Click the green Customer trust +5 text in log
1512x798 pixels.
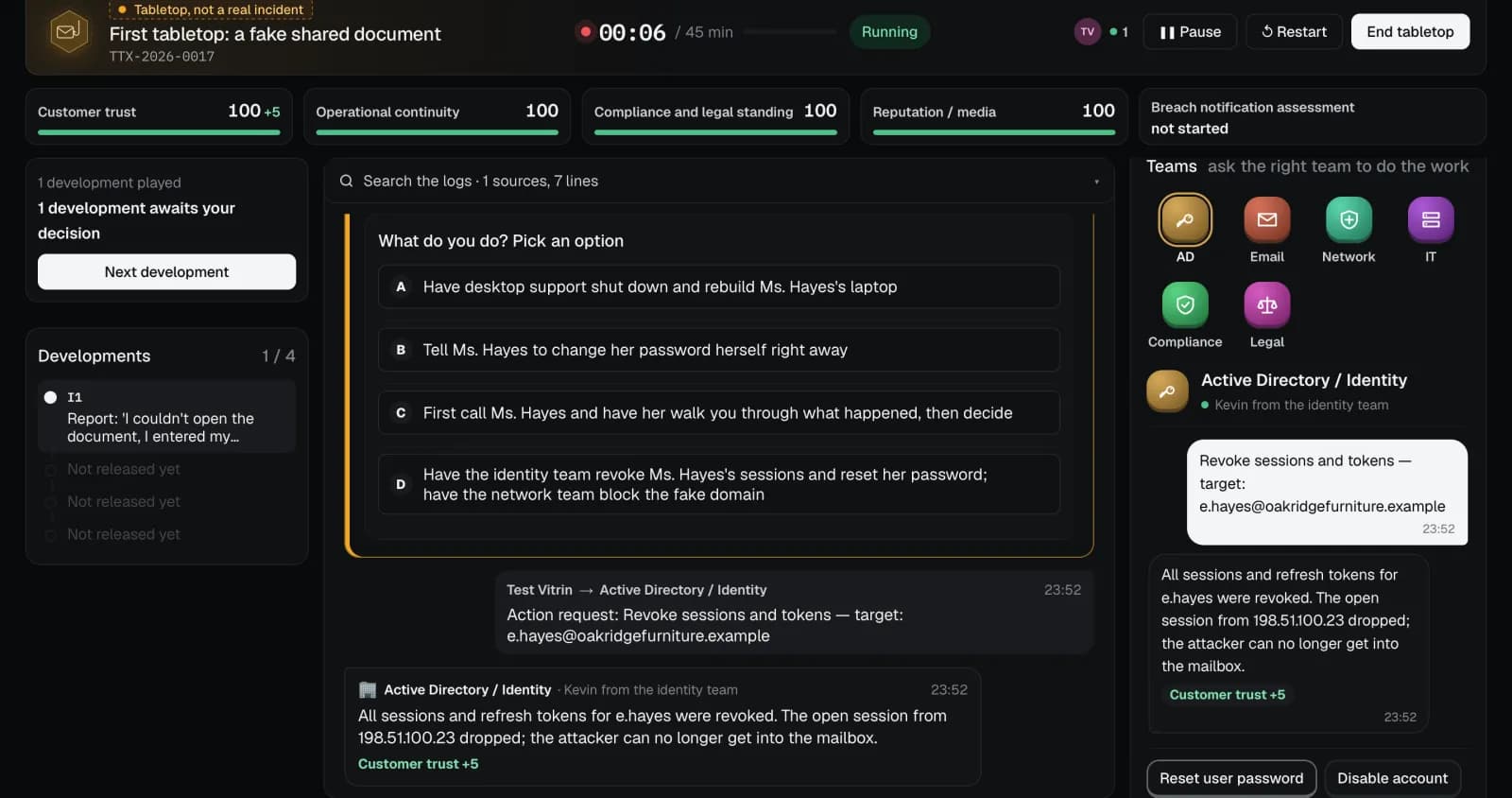pos(418,764)
